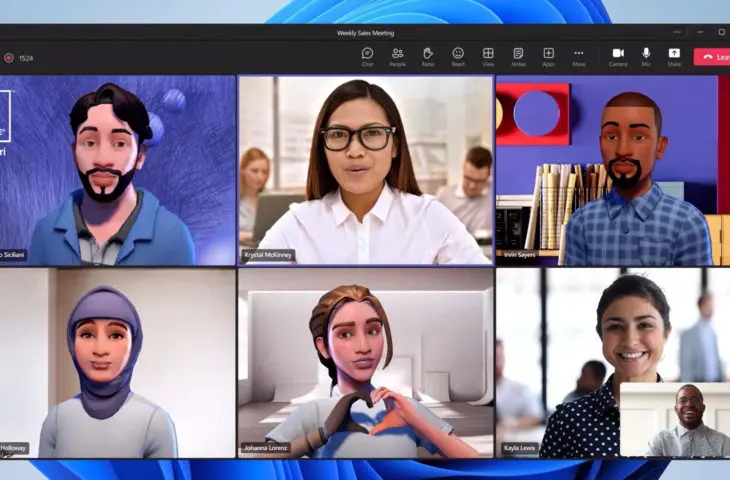Leave the meeting
Image resolution: width=730 pixels, height=480 pixels.
[x=712, y=57]
